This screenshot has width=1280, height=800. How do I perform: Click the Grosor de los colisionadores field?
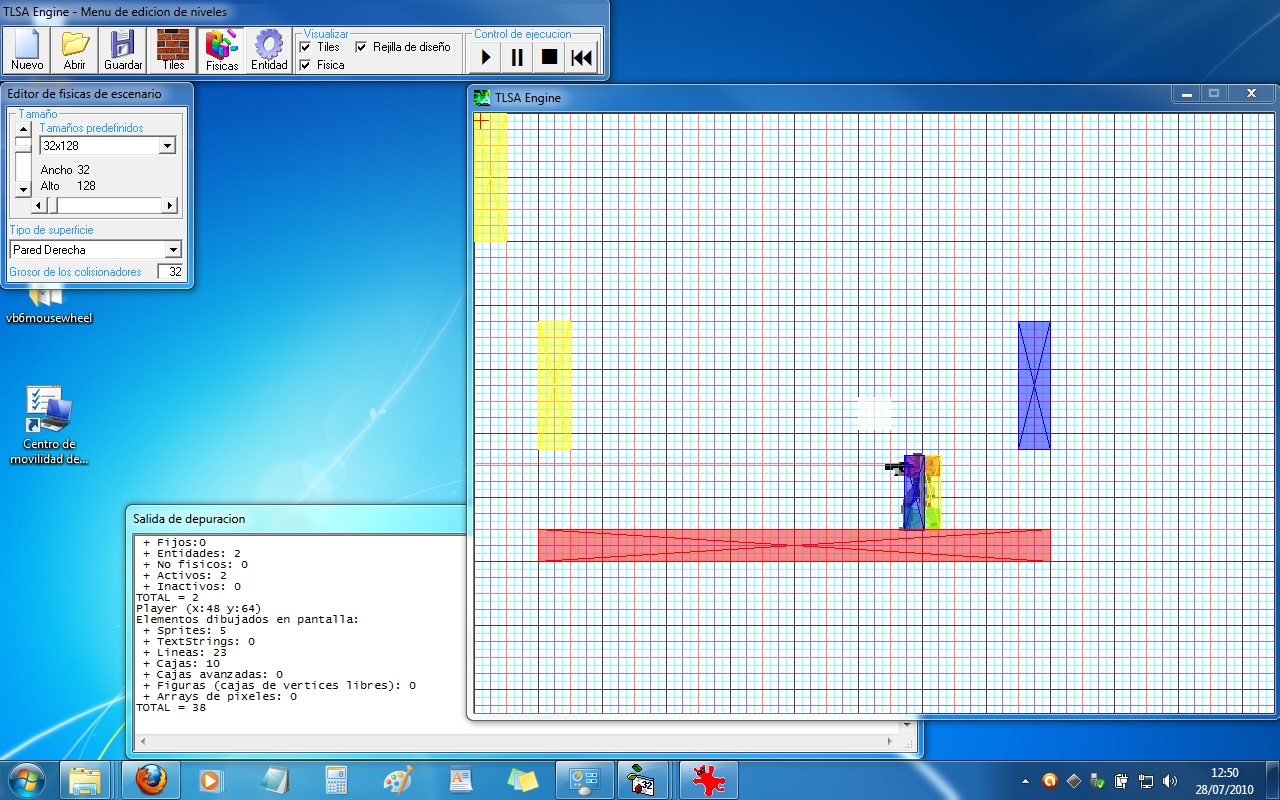(x=171, y=272)
